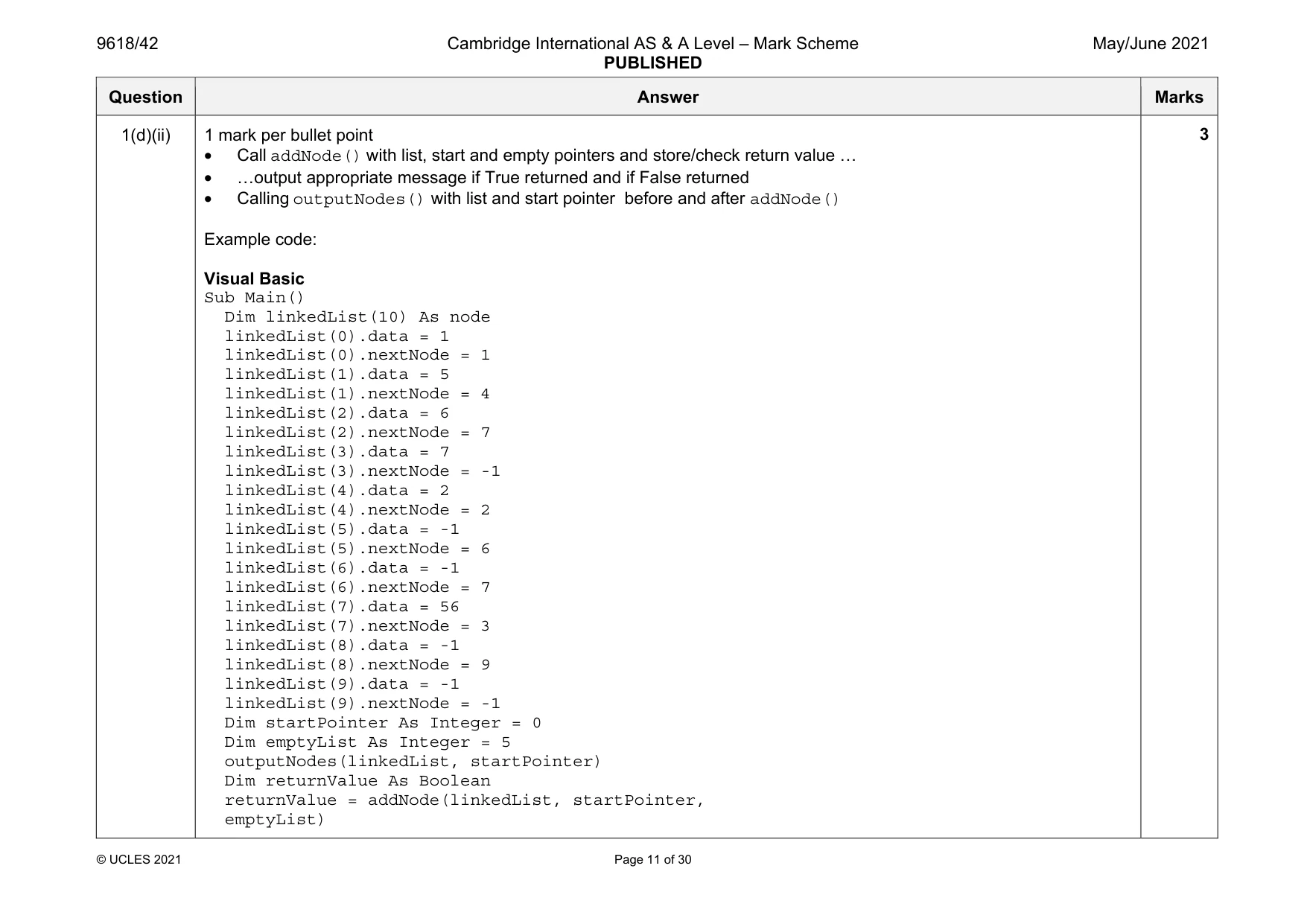Click the 'Dim linkedList(10) As node' line
This screenshot has height=924, width=1307.
click(x=357, y=317)
